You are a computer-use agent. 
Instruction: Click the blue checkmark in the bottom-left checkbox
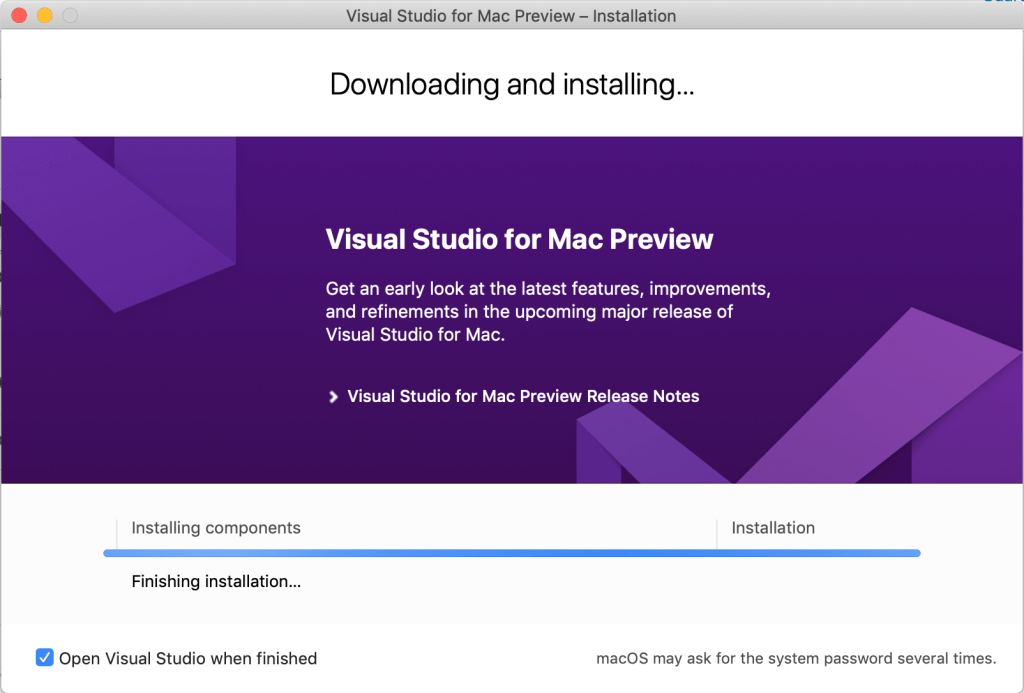point(44,657)
